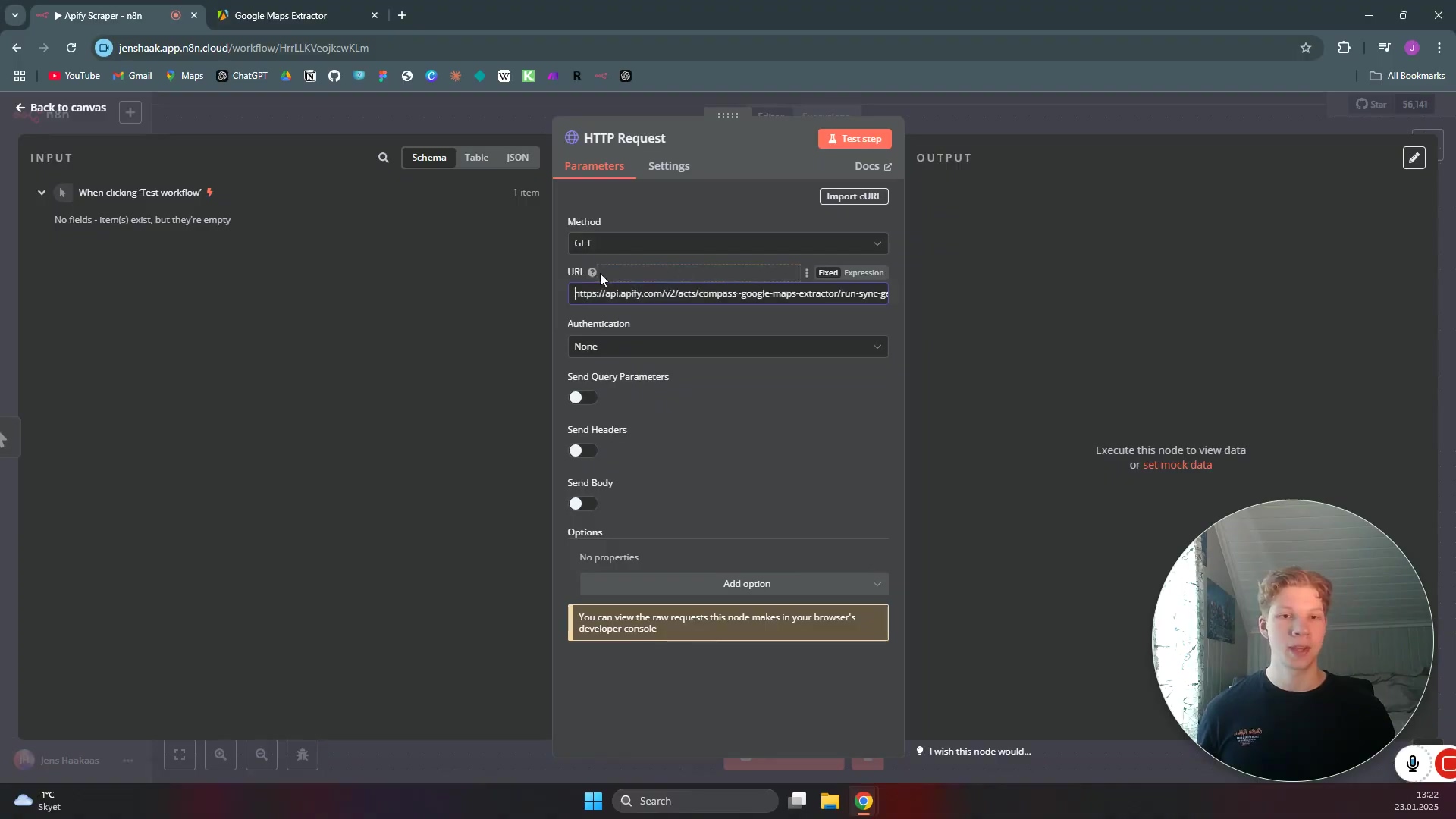Open the Google Drive bookmark icon
Image resolution: width=1456 pixels, height=819 pixels.
point(286,76)
